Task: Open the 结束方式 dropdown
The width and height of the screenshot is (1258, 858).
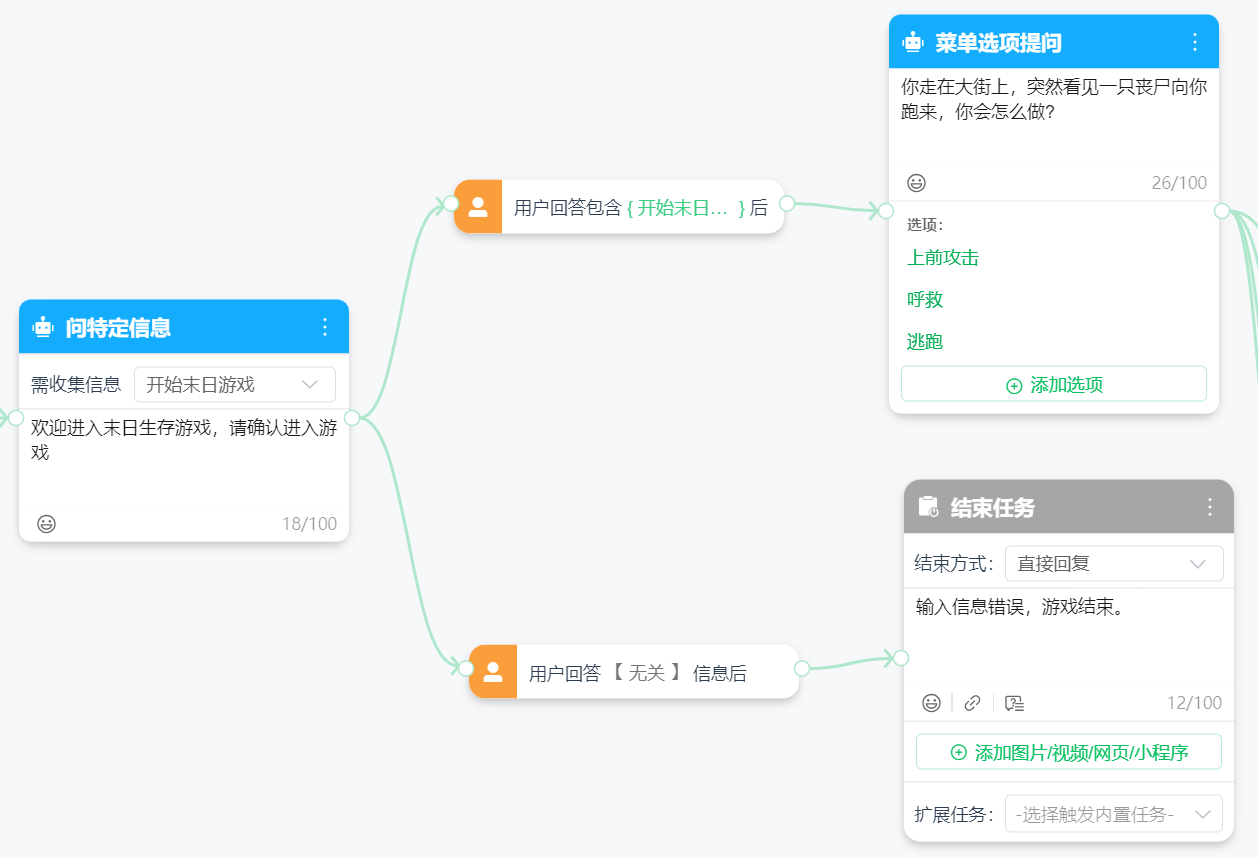Action: tap(1113, 564)
